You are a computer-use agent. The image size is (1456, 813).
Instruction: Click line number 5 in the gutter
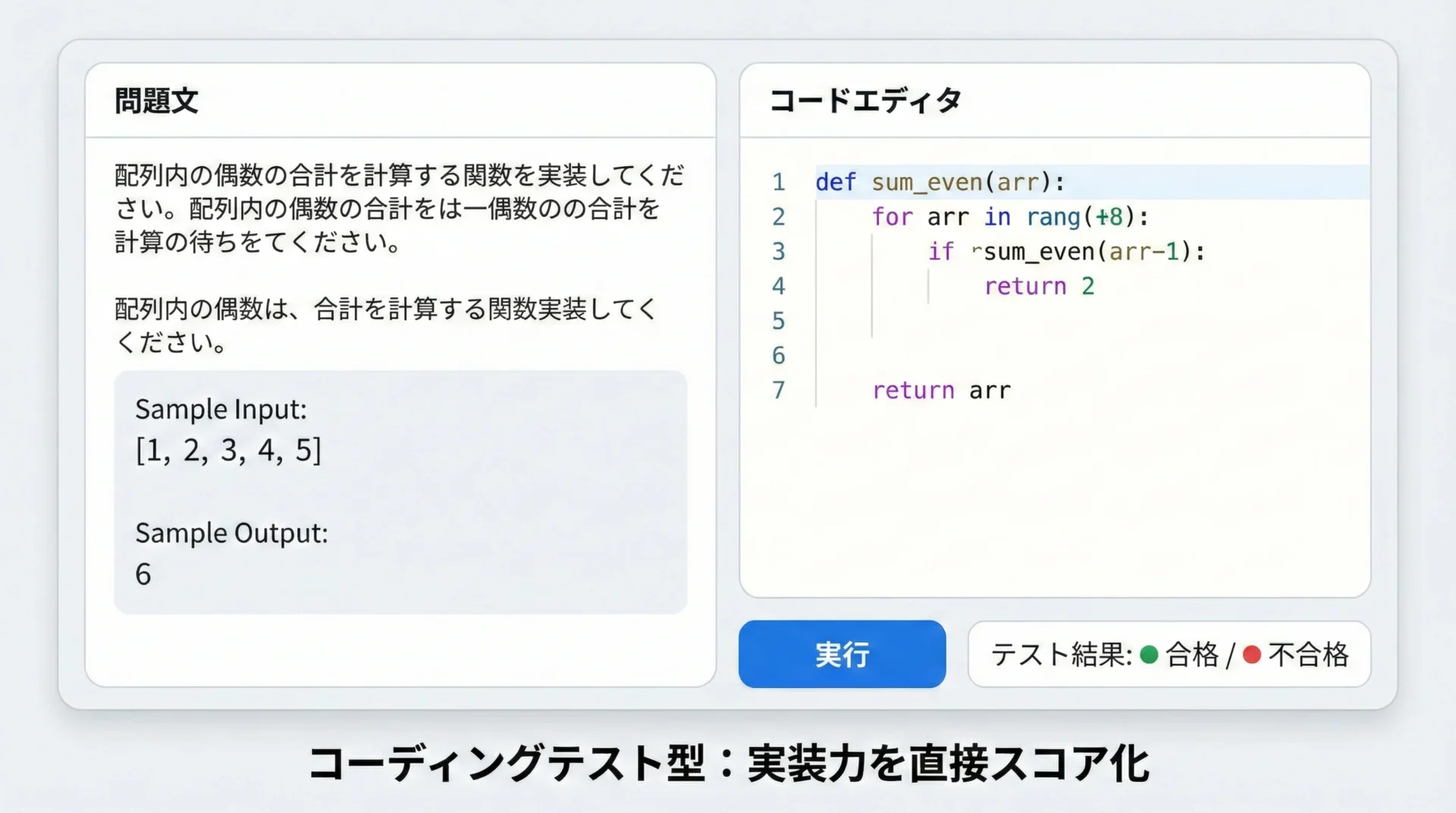(779, 321)
